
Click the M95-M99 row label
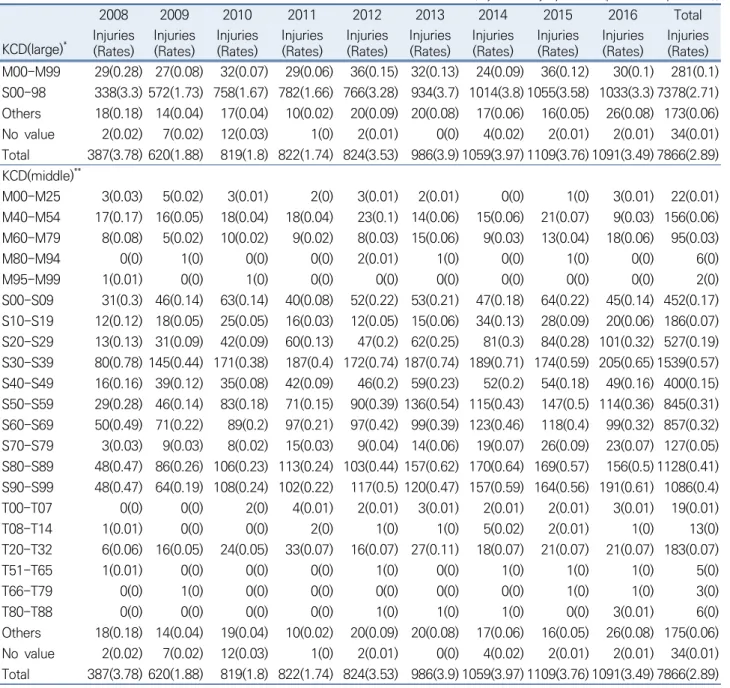click(31, 279)
